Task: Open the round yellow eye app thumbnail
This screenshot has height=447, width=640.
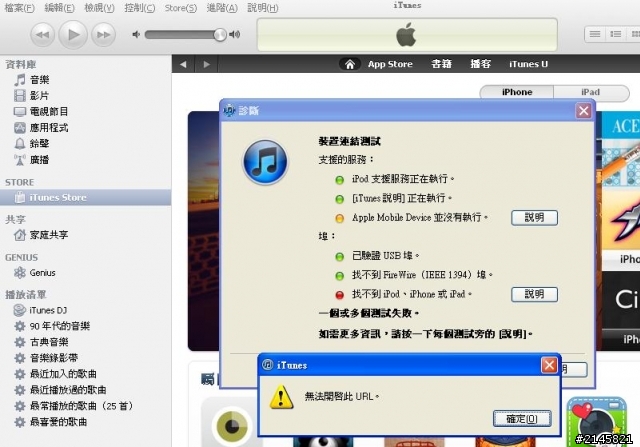Action: 232,426
